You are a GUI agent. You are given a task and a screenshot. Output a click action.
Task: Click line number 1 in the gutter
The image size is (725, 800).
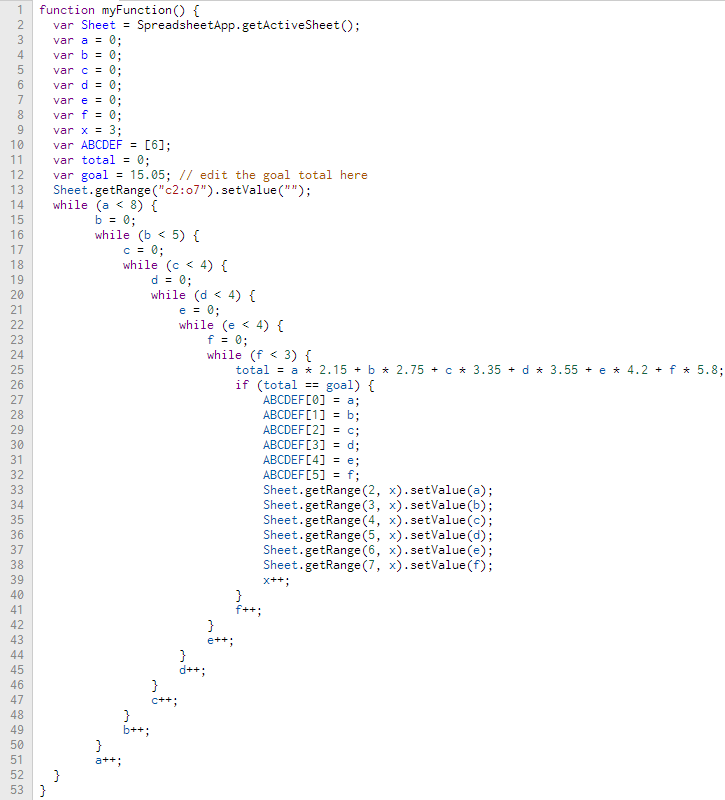pyautogui.click(x=20, y=10)
